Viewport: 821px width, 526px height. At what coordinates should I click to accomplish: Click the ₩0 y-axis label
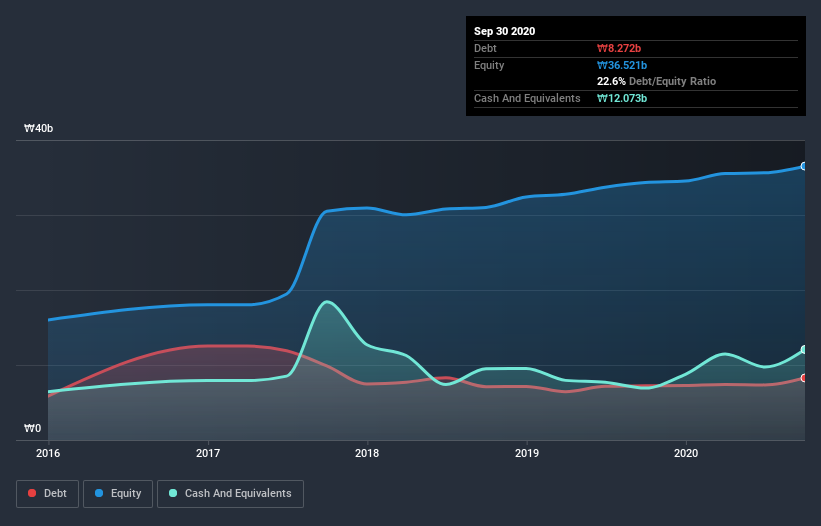32,428
